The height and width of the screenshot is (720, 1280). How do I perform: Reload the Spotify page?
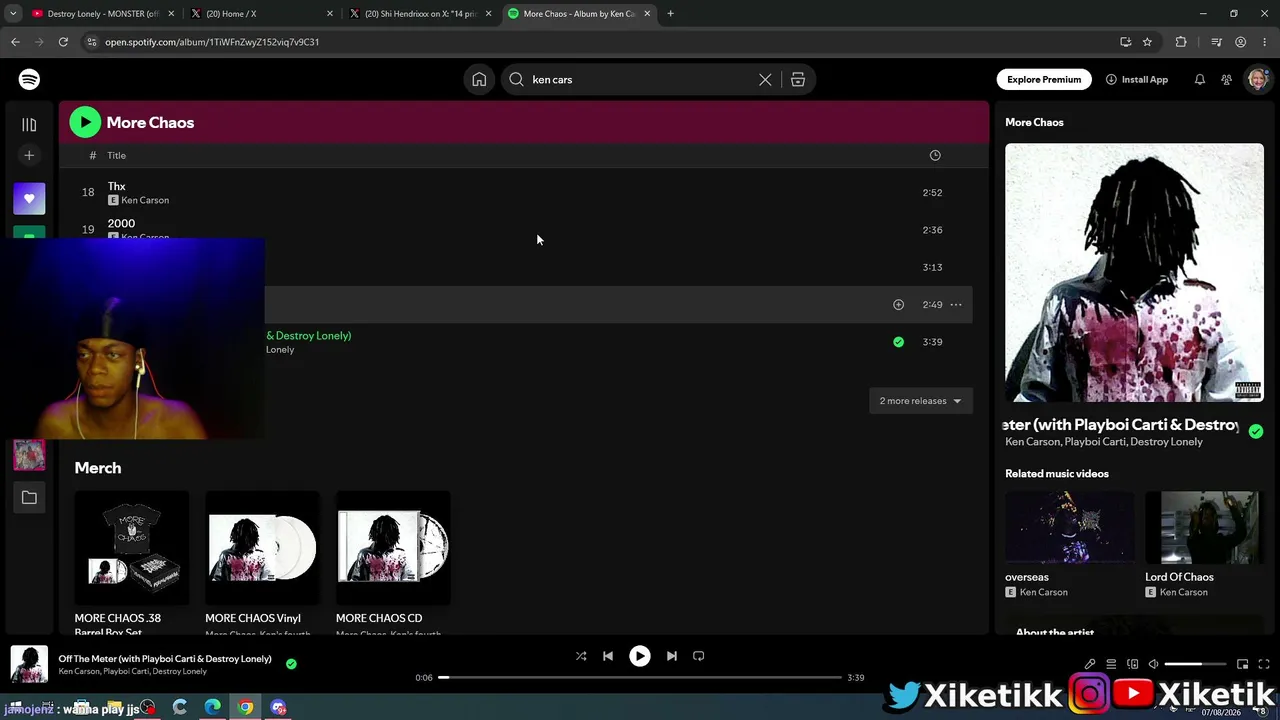coord(63,42)
